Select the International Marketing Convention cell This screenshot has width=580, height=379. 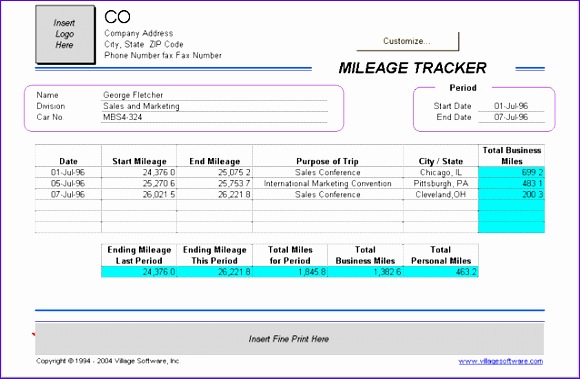328,183
